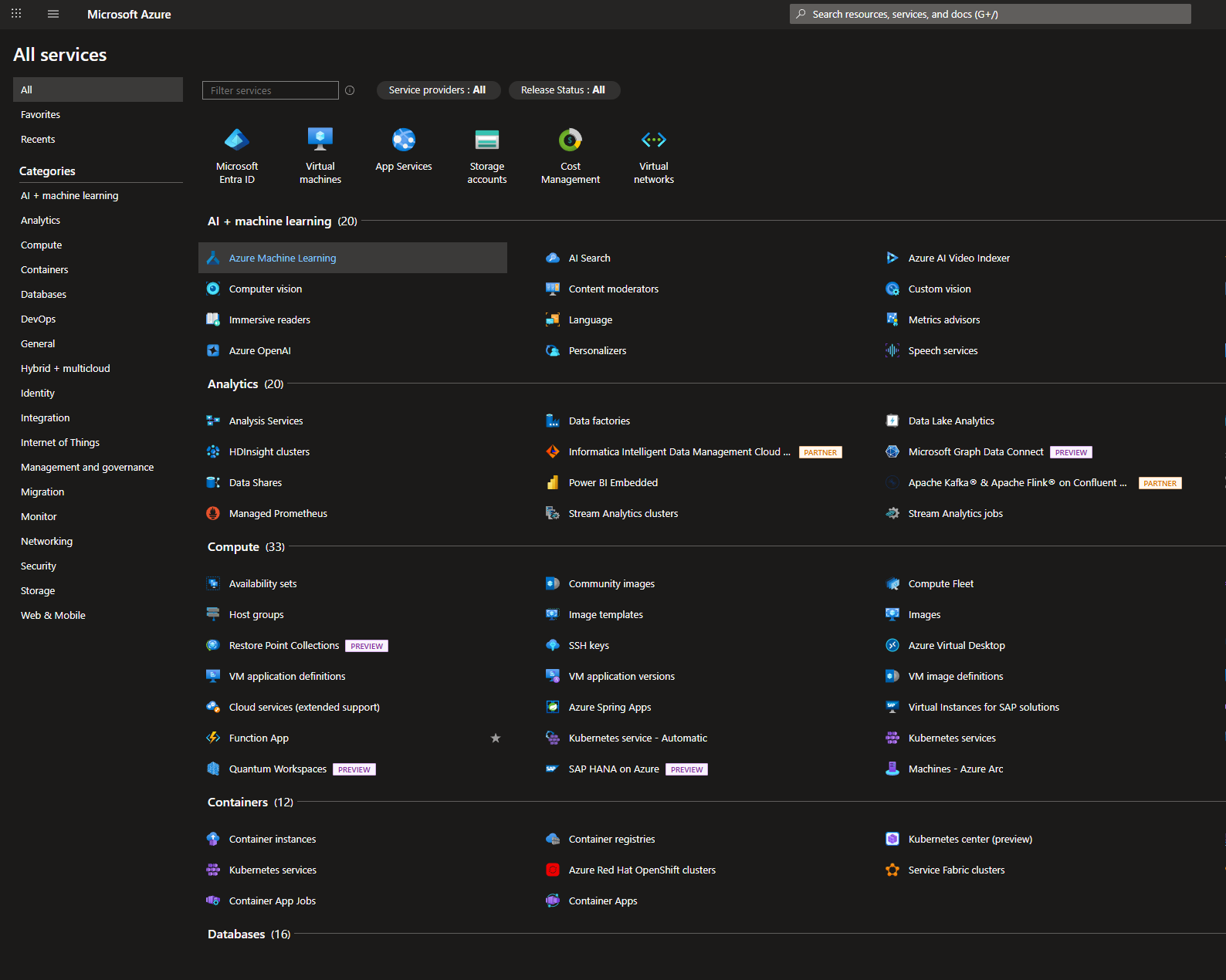Favorite Function App with the star
Image resolution: width=1226 pixels, height=980 pixels.
click(x=496, y=738)
